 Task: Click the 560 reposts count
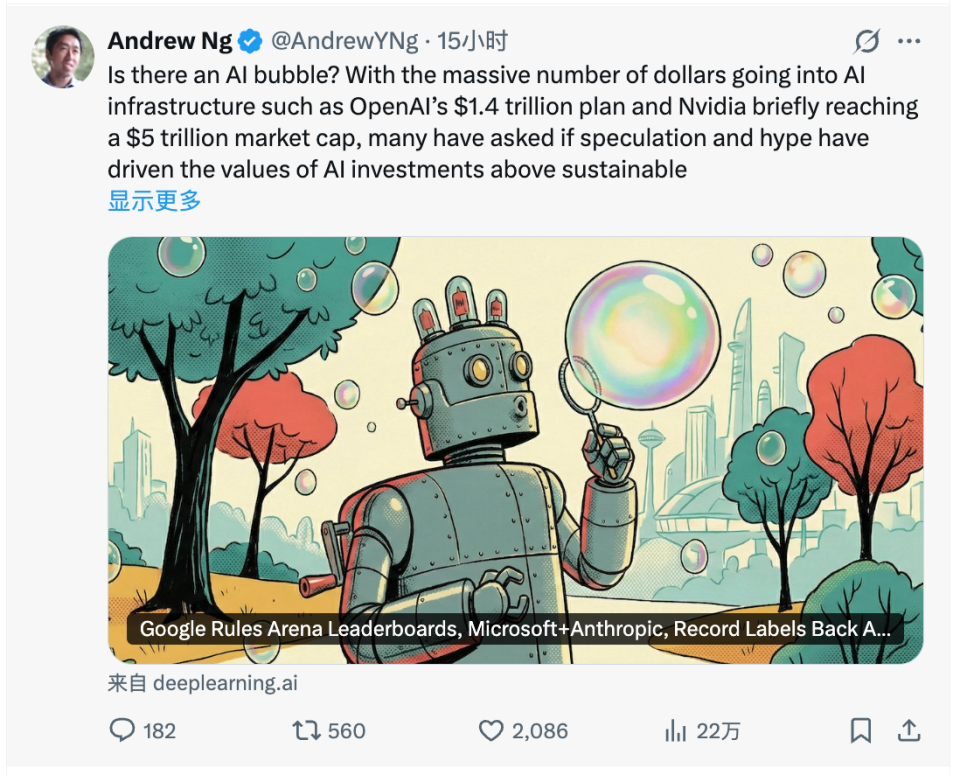346,731
